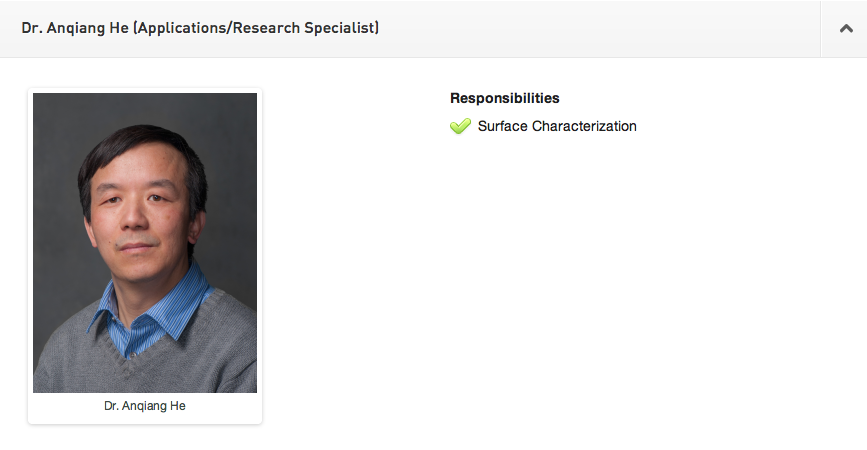Click the accordion title 'Dr. Anqiang He'

(75, 28)
